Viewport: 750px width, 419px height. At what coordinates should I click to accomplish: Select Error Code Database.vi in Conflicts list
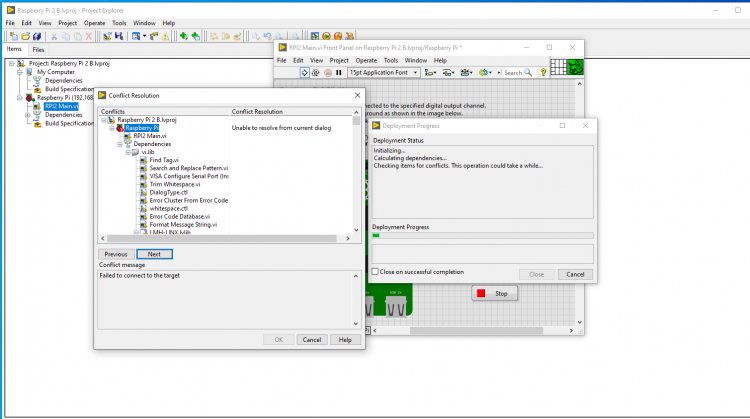tap(179, 217)
